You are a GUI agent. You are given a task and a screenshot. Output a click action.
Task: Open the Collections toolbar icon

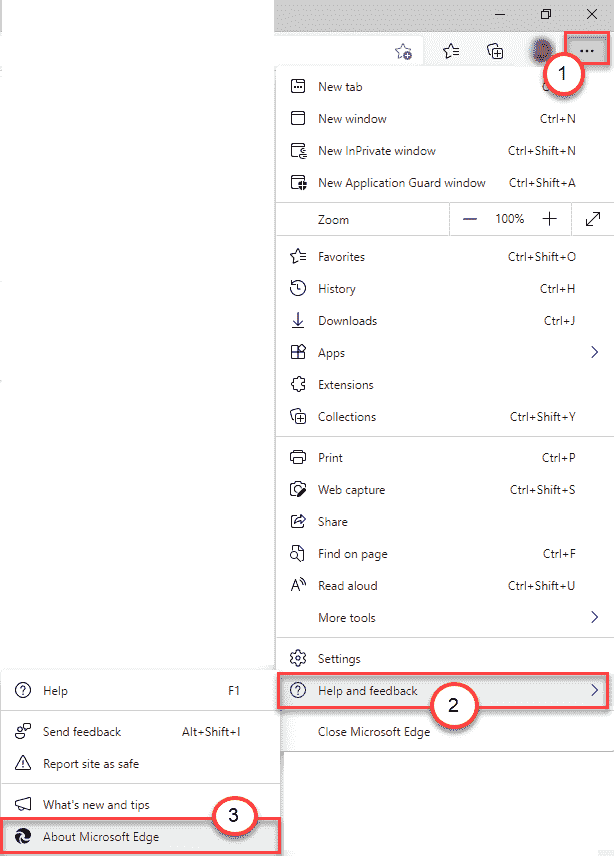[x=494, y=51]
